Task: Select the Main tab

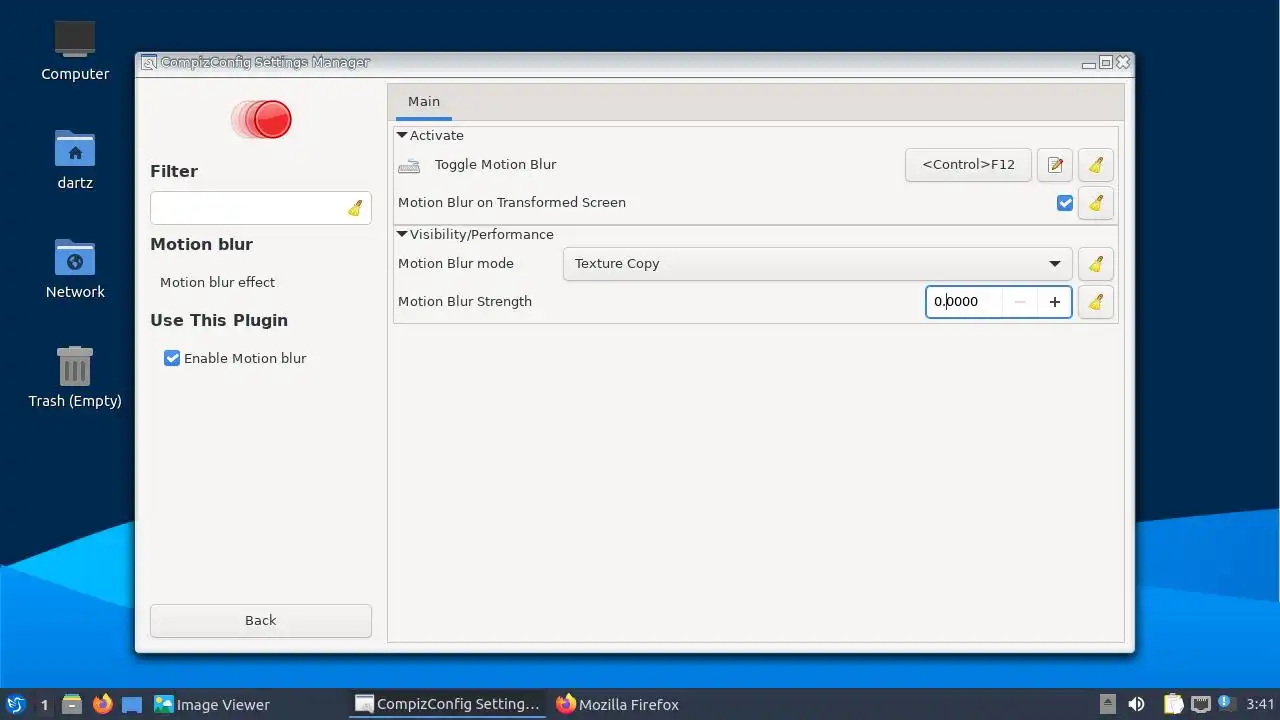Action: tap(424, 101)
